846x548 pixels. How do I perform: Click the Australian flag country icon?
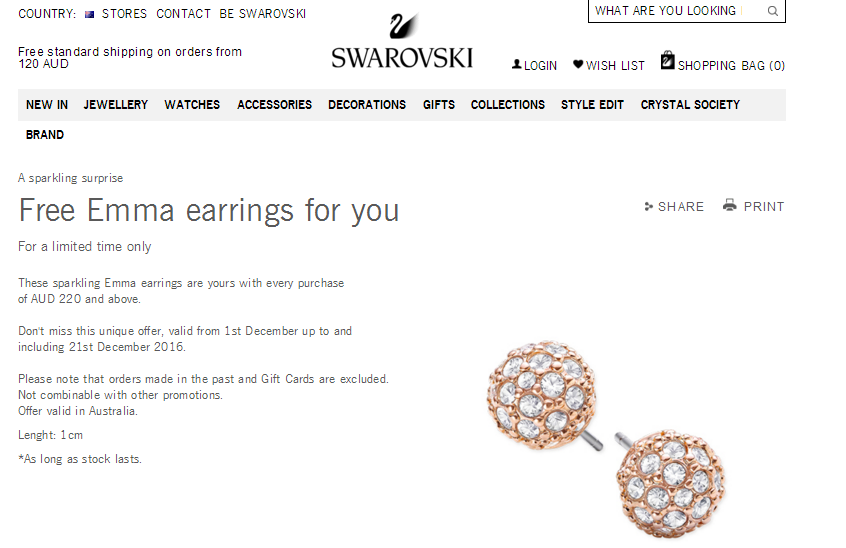pos(90,15)
